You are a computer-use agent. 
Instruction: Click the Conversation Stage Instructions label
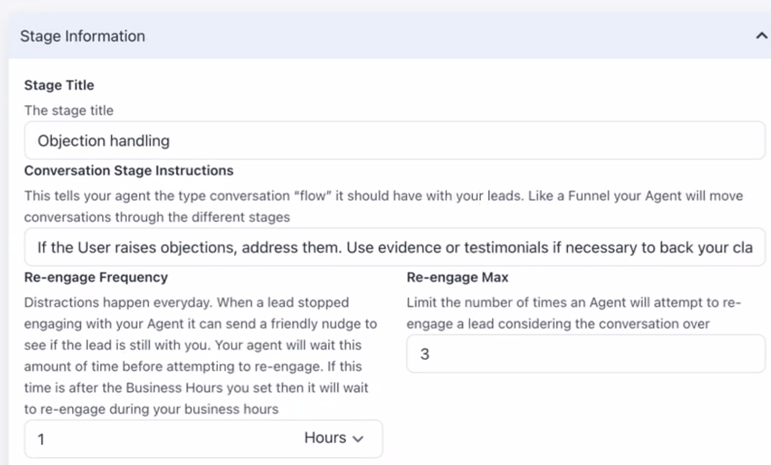tap(128, 171)
